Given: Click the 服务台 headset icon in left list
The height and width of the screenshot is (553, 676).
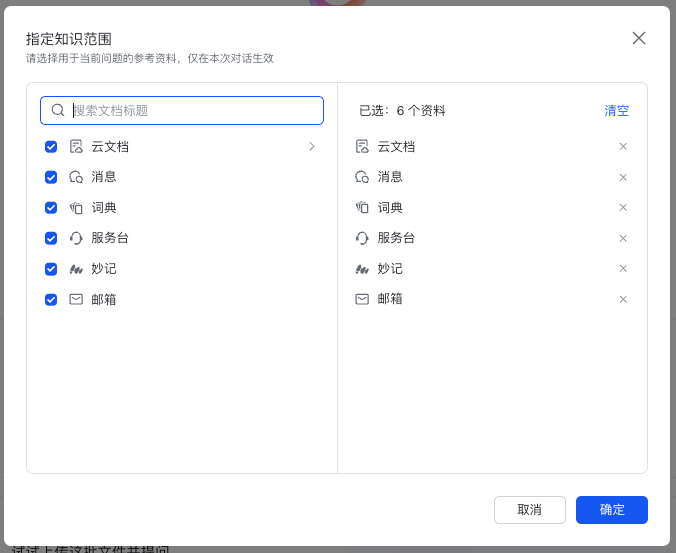Looking at the screenshot, I should point(76,238).
